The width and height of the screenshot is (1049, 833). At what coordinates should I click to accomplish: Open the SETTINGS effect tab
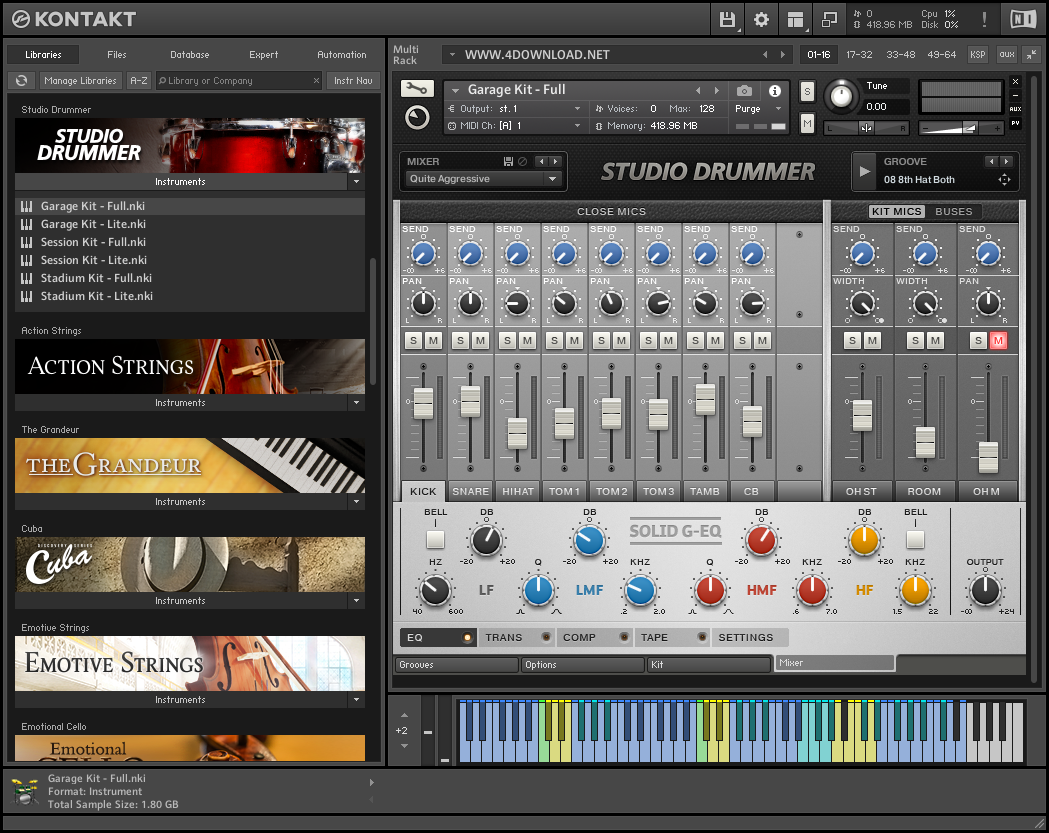(x=749, y=637)
